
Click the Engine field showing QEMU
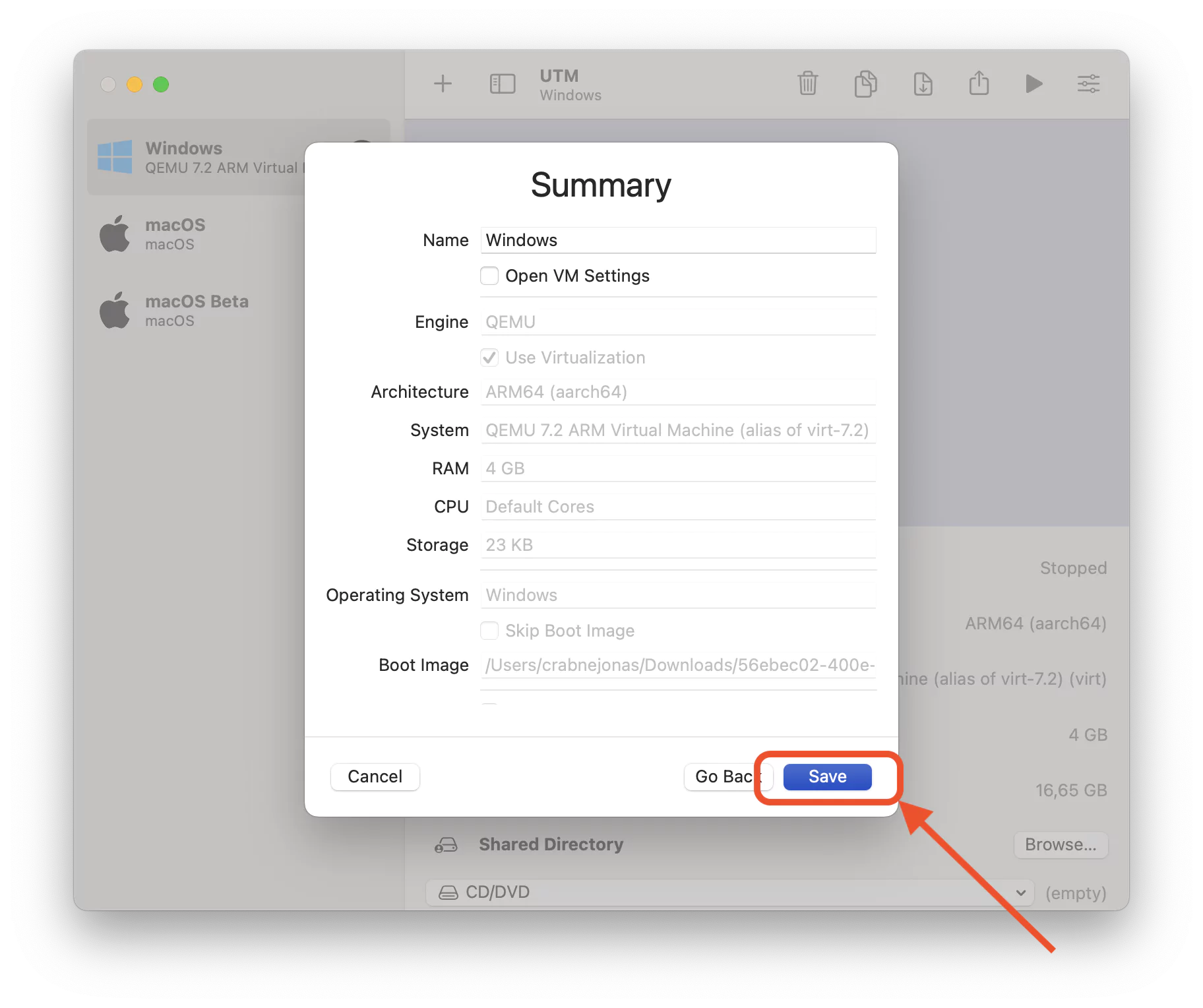pos(678,322)
